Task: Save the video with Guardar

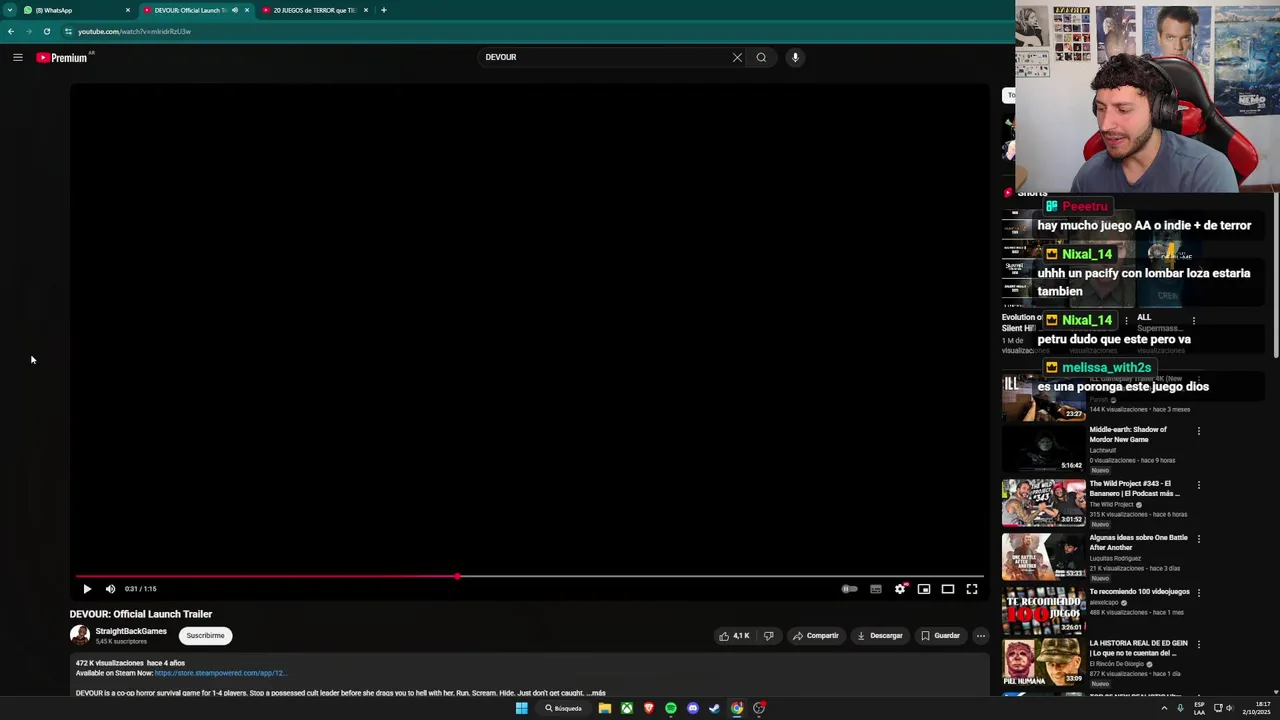Action: coord(940,635)
